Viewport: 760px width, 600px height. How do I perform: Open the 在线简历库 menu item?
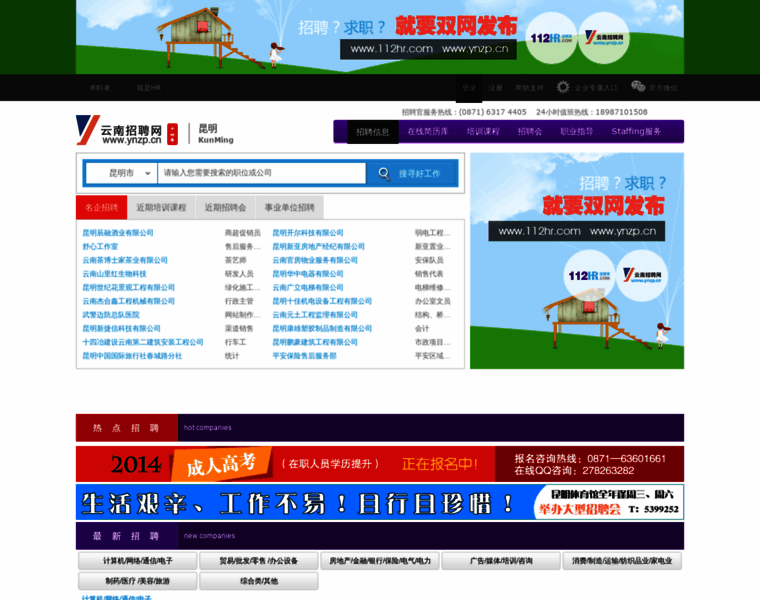pos(428,131)
